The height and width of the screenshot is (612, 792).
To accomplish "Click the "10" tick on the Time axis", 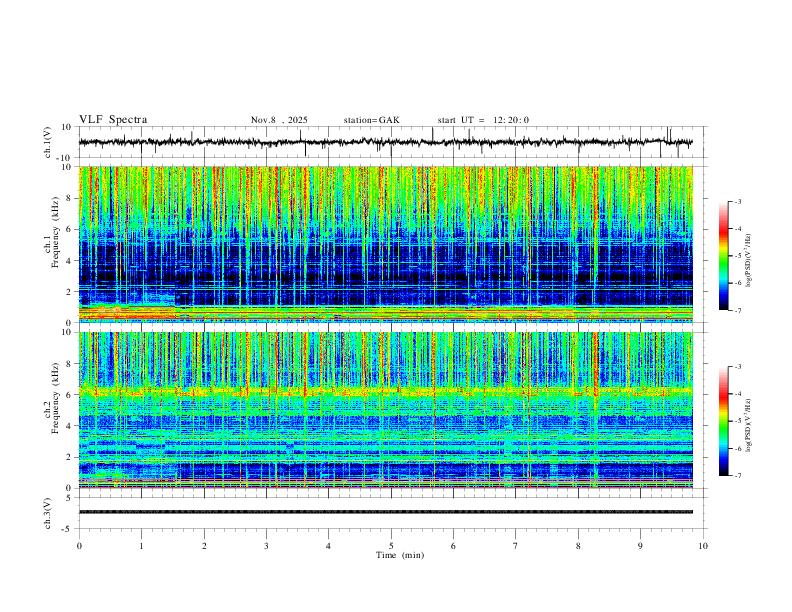I will pos(703,546).
